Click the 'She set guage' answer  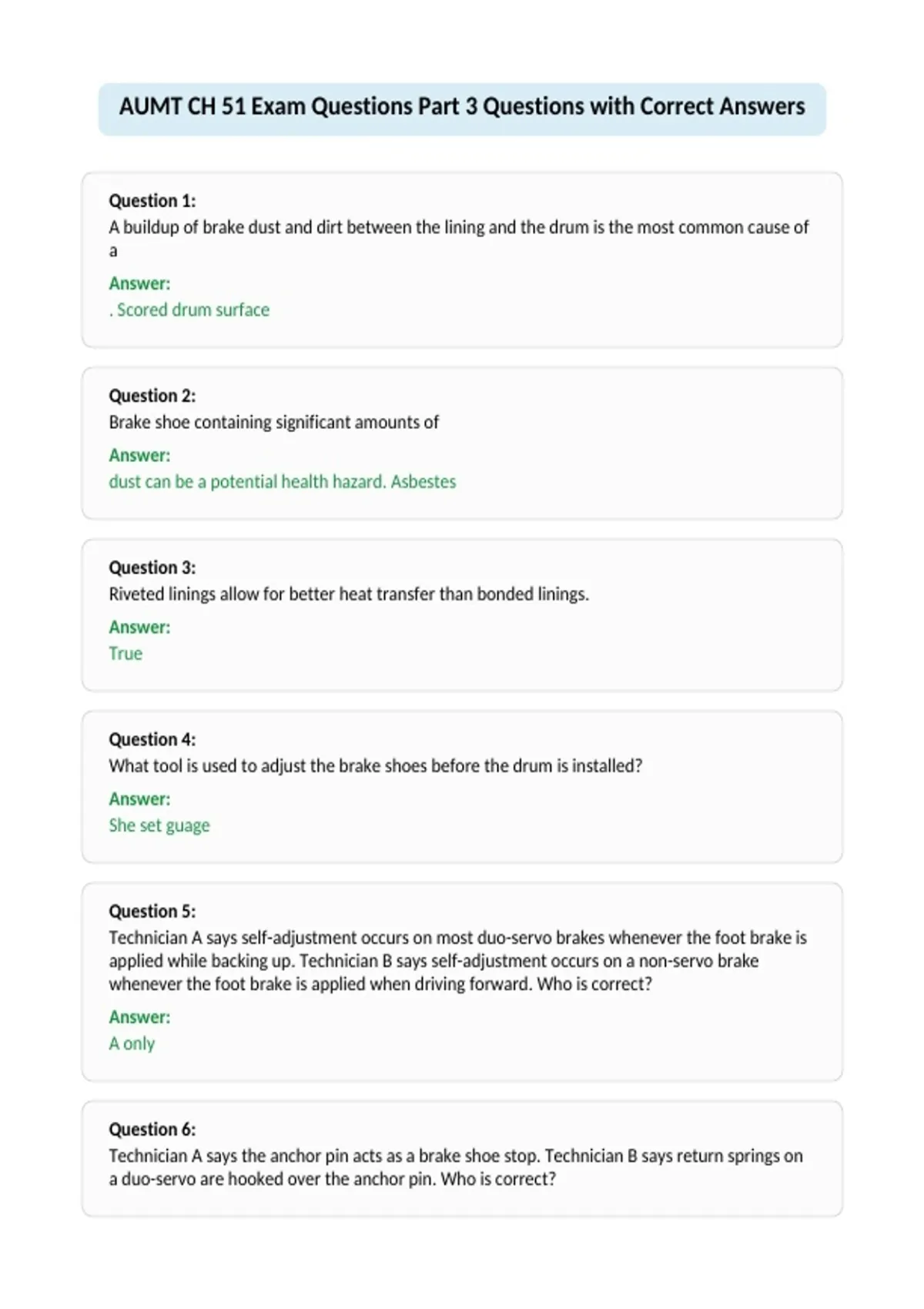159,825
